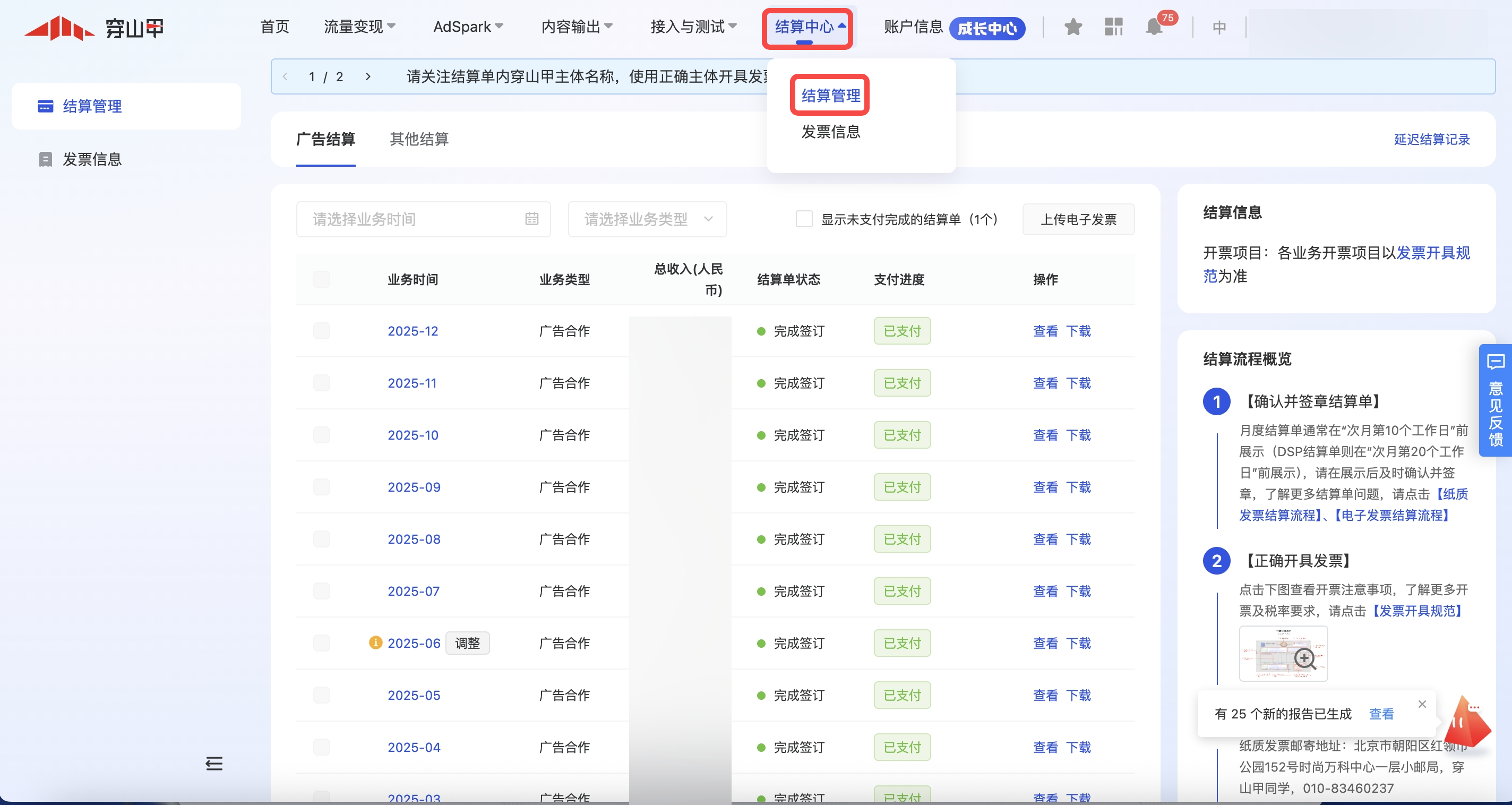Select the 2025-12 row checkbox
The height and width of the screenshot is (805, 1512).
tap(321, 331)
